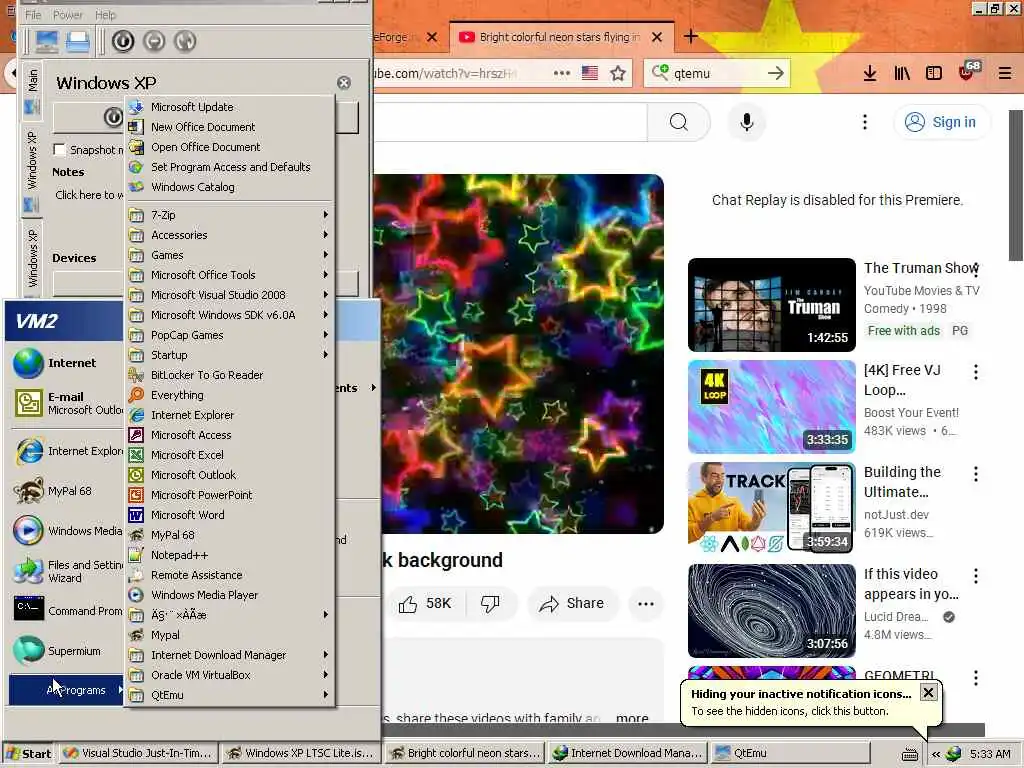This screenshot has height=768, width=1024.
Task: Open Internet Download Manager taskbar item
Action: pos(628,753)
